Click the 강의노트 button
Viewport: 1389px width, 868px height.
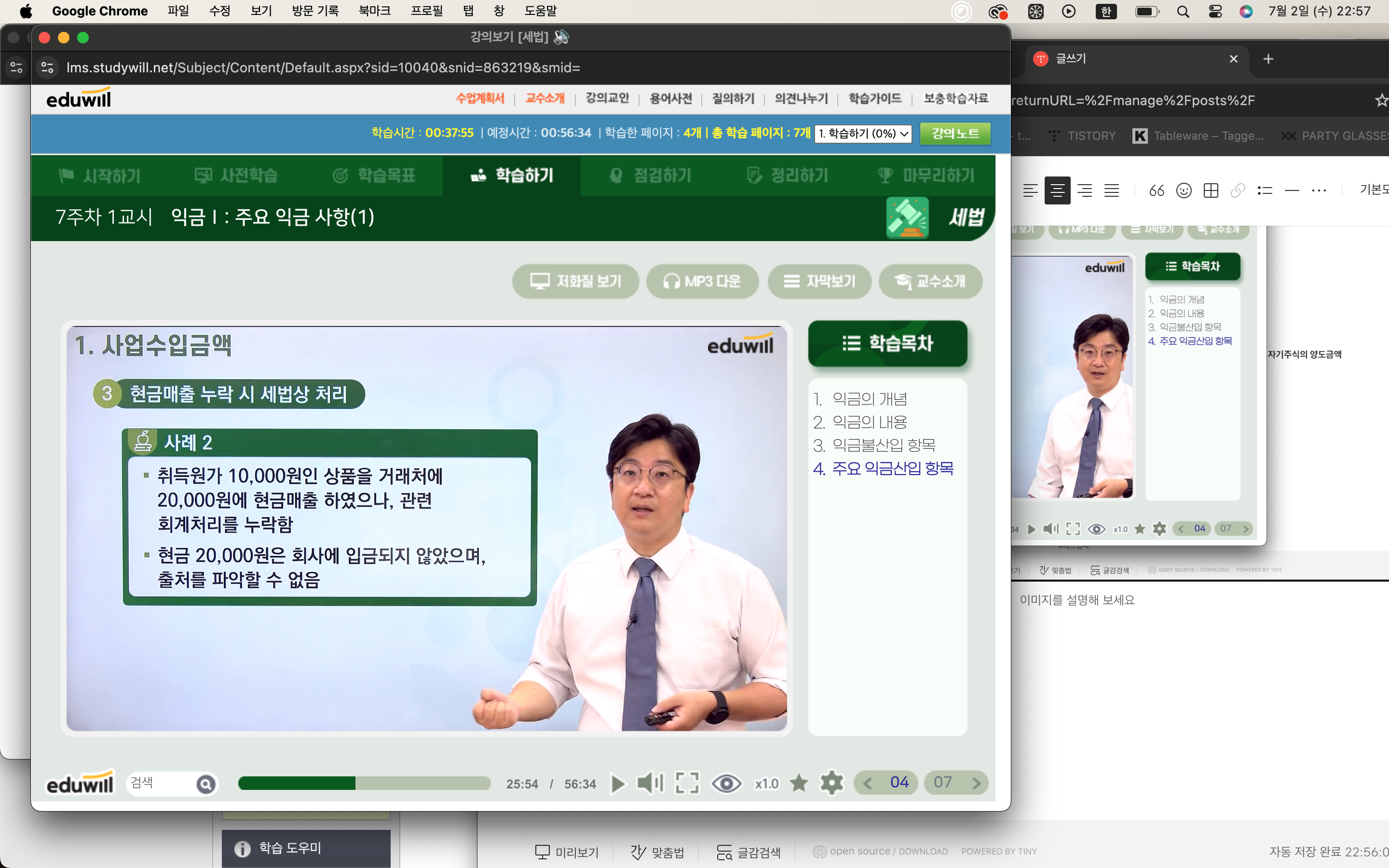[x=955, y=134]
